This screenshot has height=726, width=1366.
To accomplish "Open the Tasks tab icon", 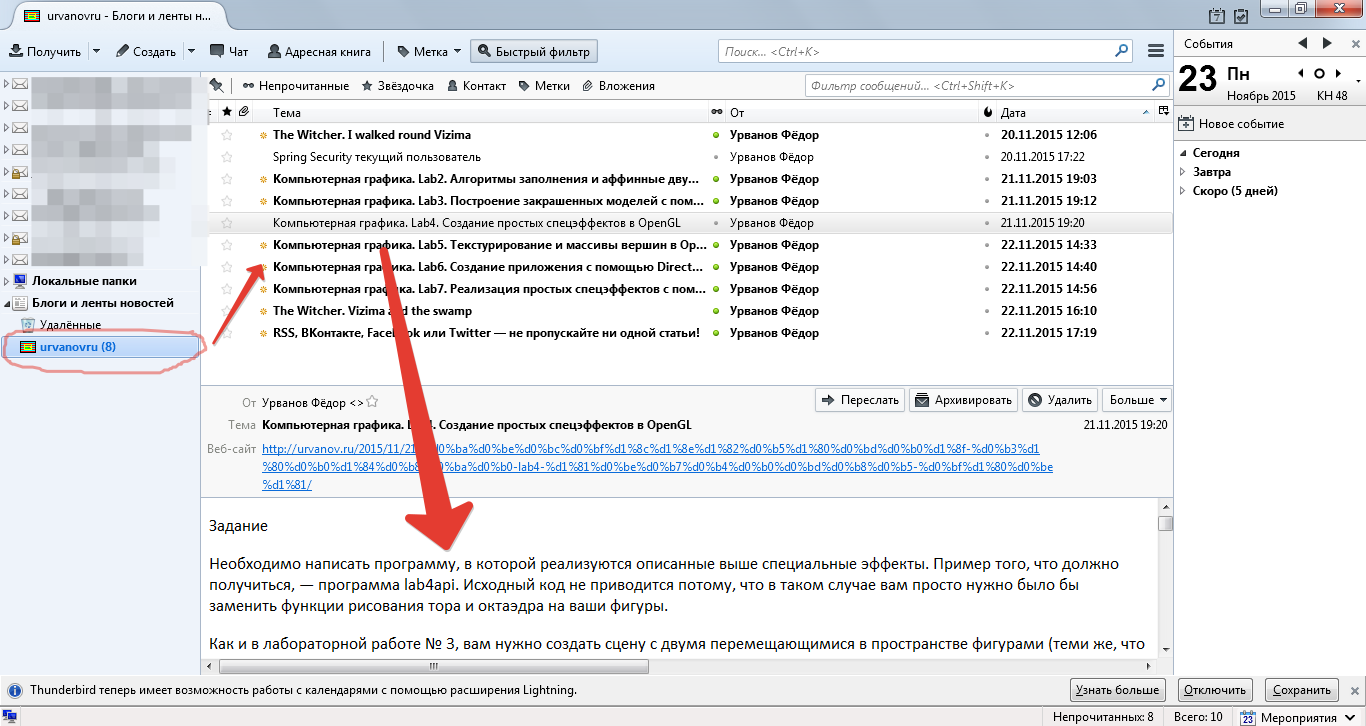I will [1241, 15].
